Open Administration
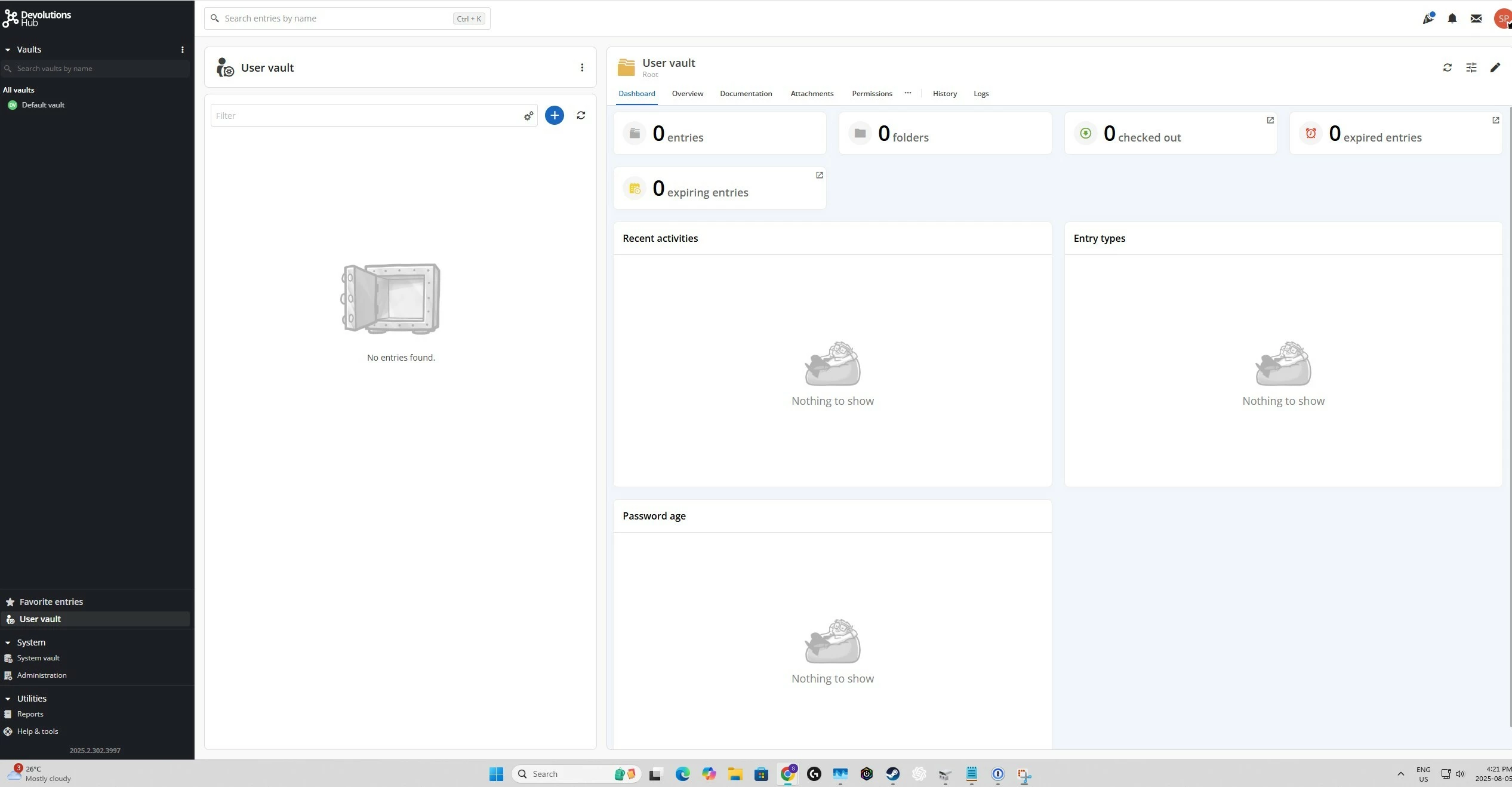Viewport: 1512px width, 787px height. click(x=42, y=675)
